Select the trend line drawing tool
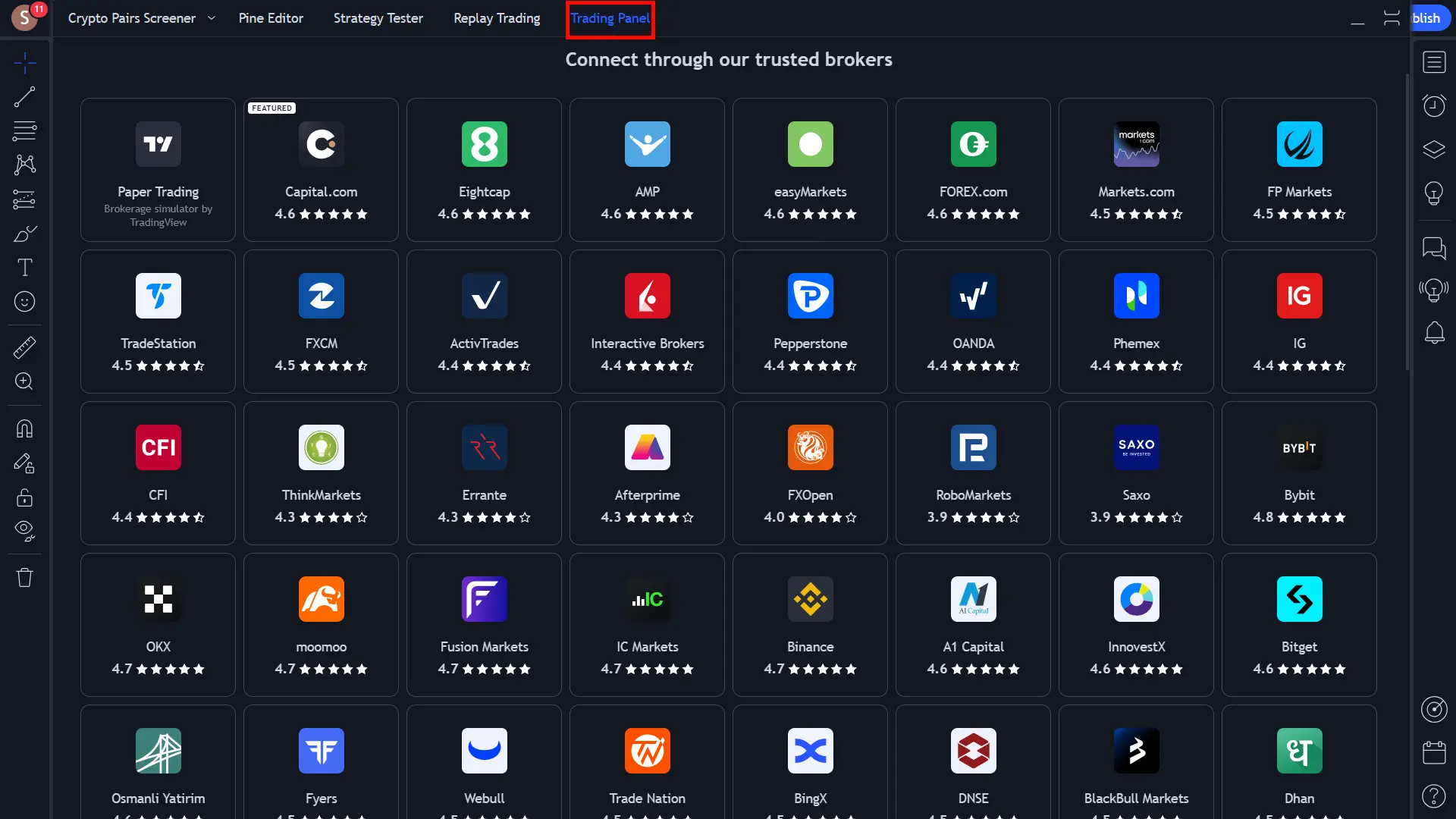Screen dimensions: 1456x819 pos(24,97)
